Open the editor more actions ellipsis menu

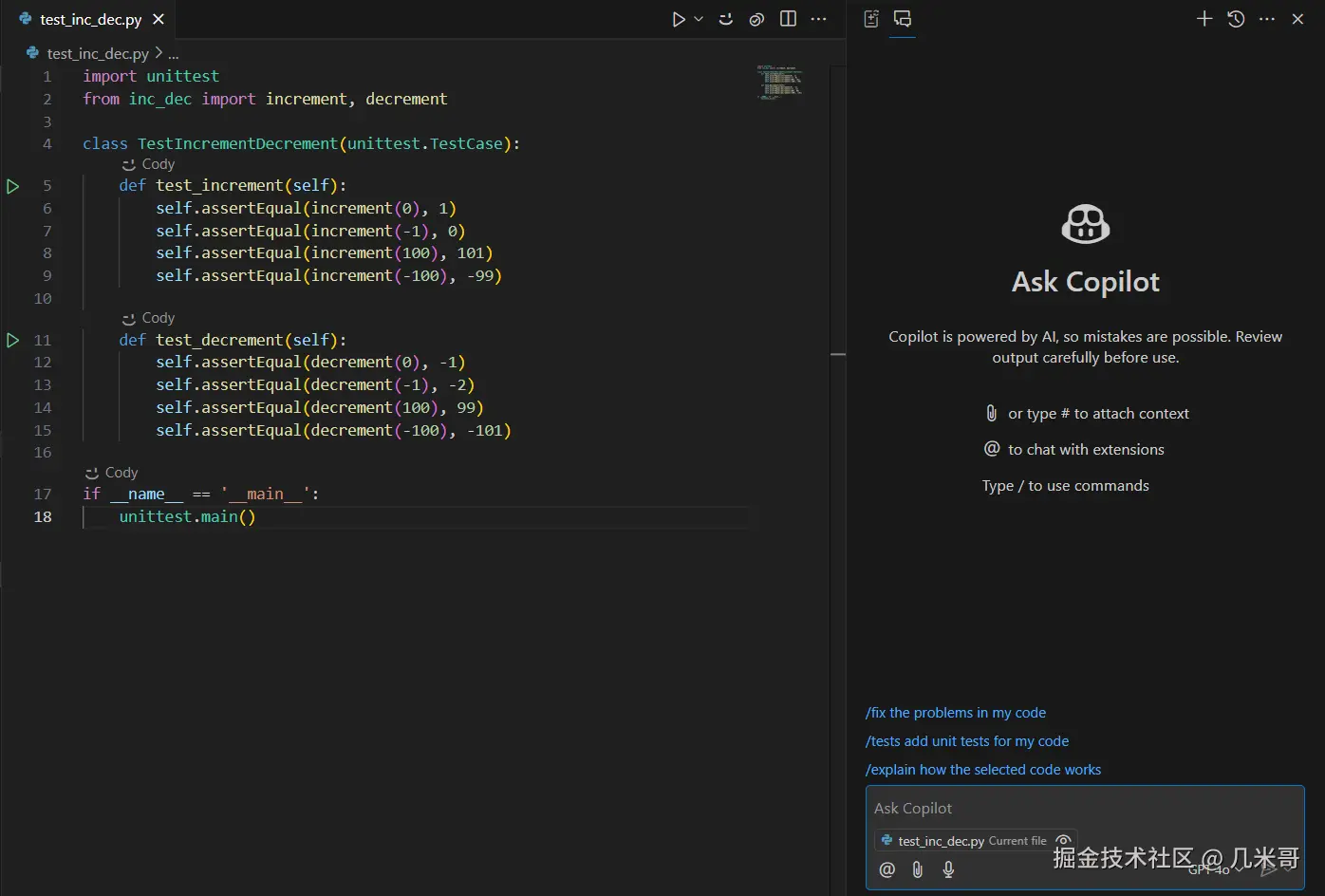click(x=819, y=19)
